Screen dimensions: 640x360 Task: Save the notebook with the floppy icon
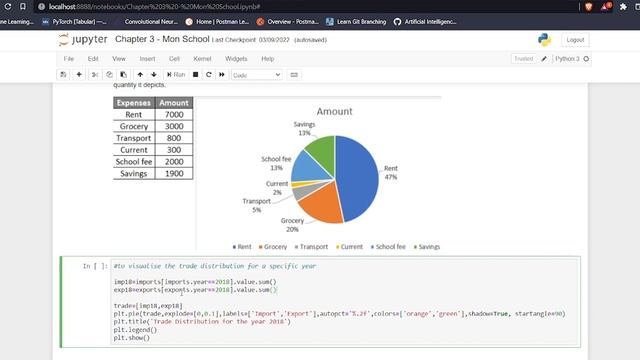(x=63, y=75)
